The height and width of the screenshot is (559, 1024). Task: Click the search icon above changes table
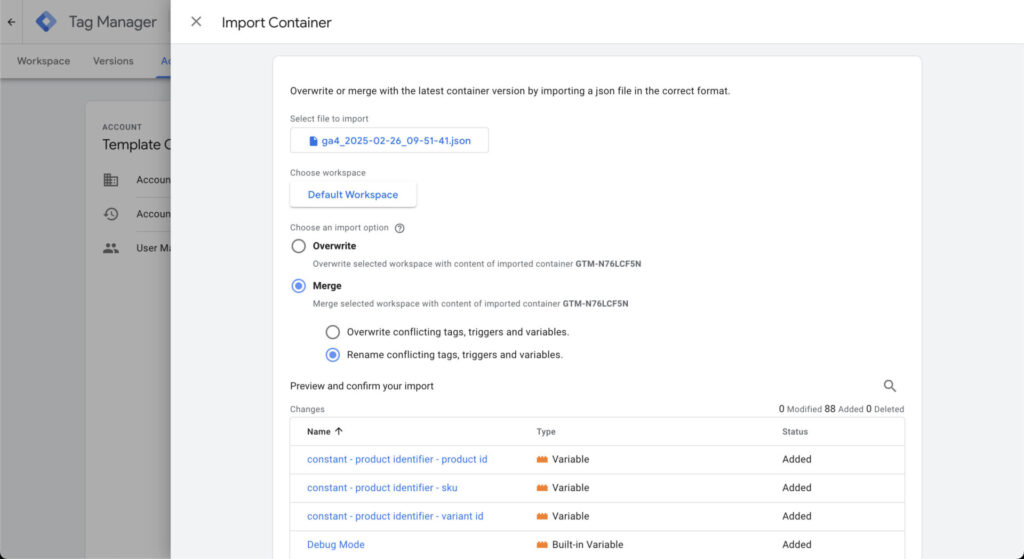coord(890,386)
